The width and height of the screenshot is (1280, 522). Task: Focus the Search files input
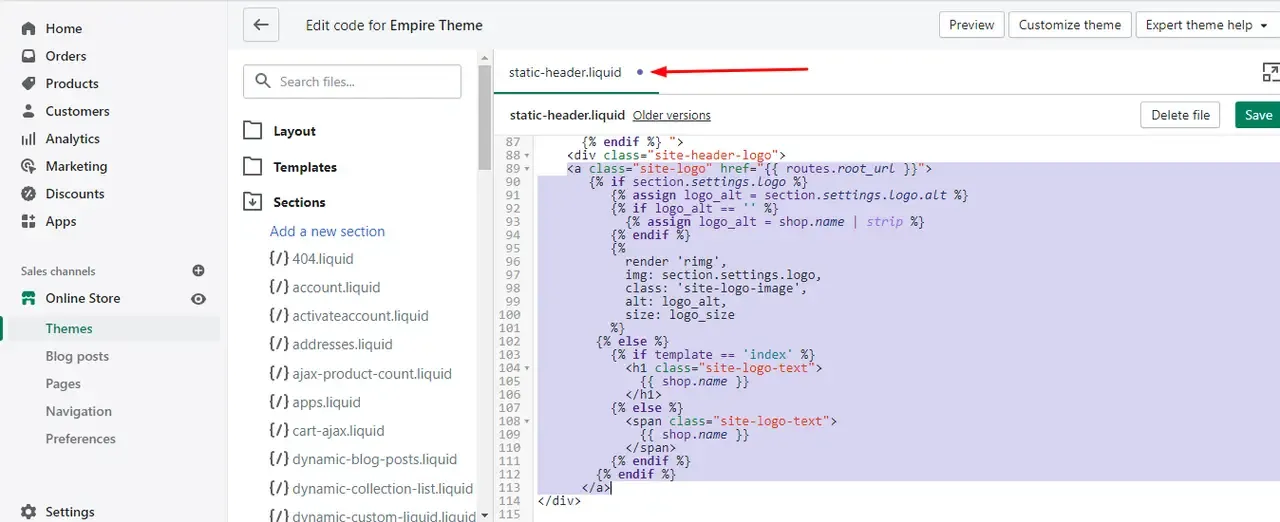[352, 82]
